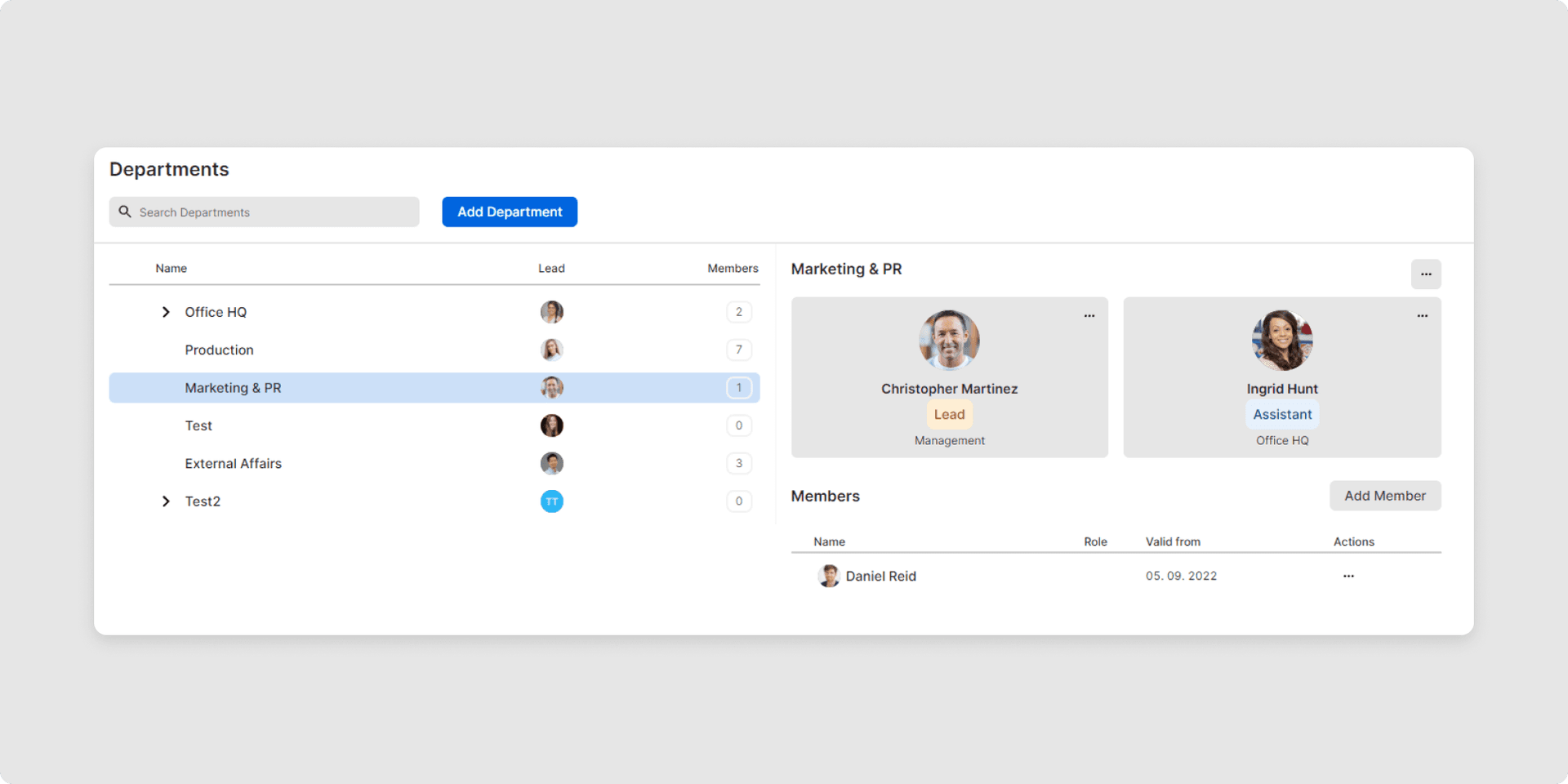Click the Production lead avatar
The width and height of the screenshot is (1568, 784).
pos(551,350)
